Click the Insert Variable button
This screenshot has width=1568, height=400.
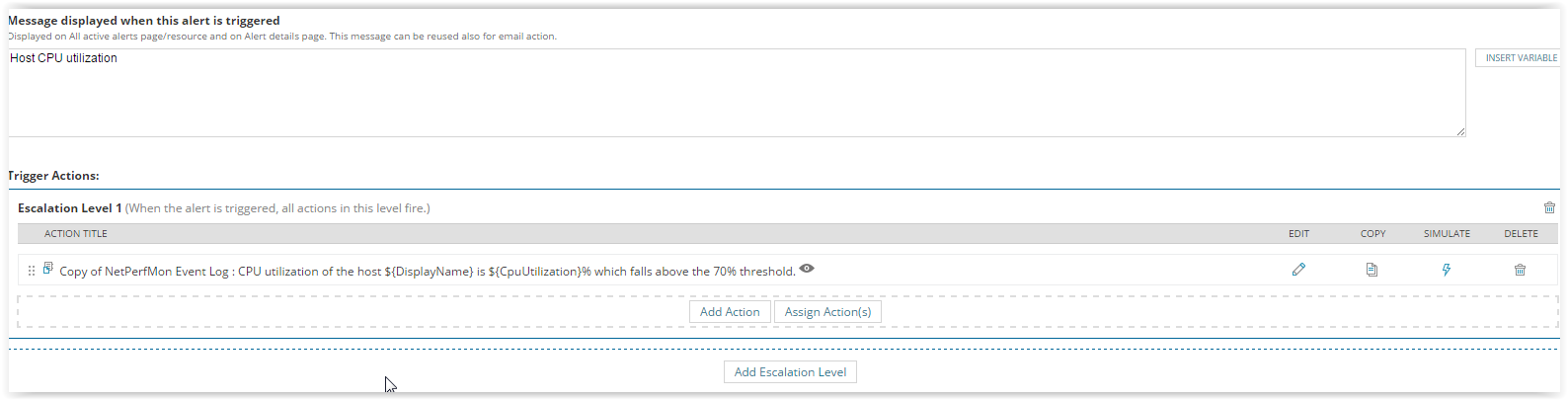pyautogui.click(x=1519, y=58)
